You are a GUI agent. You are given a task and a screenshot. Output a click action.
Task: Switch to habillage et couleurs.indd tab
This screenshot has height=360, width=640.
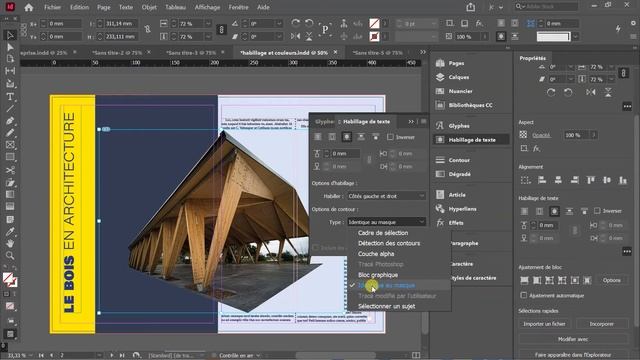pos(284,52)
